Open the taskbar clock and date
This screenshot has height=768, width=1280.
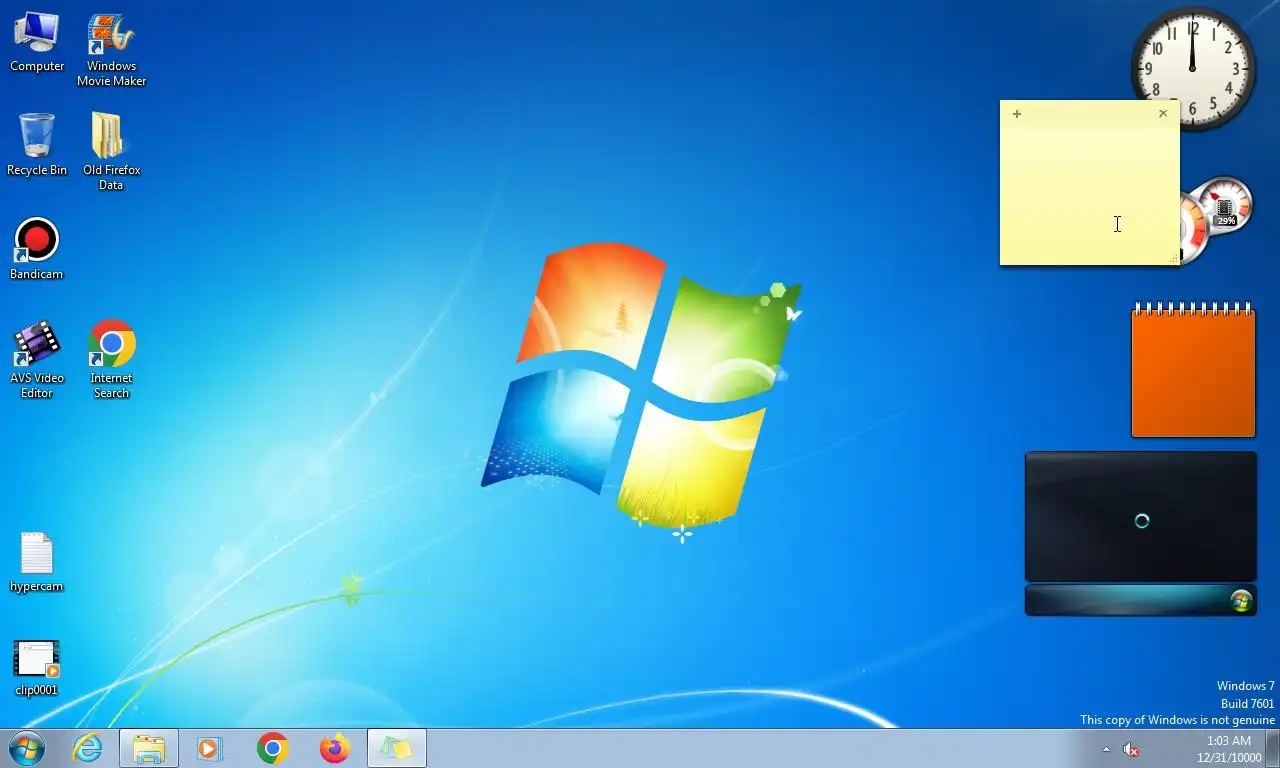click(1229, 749)
